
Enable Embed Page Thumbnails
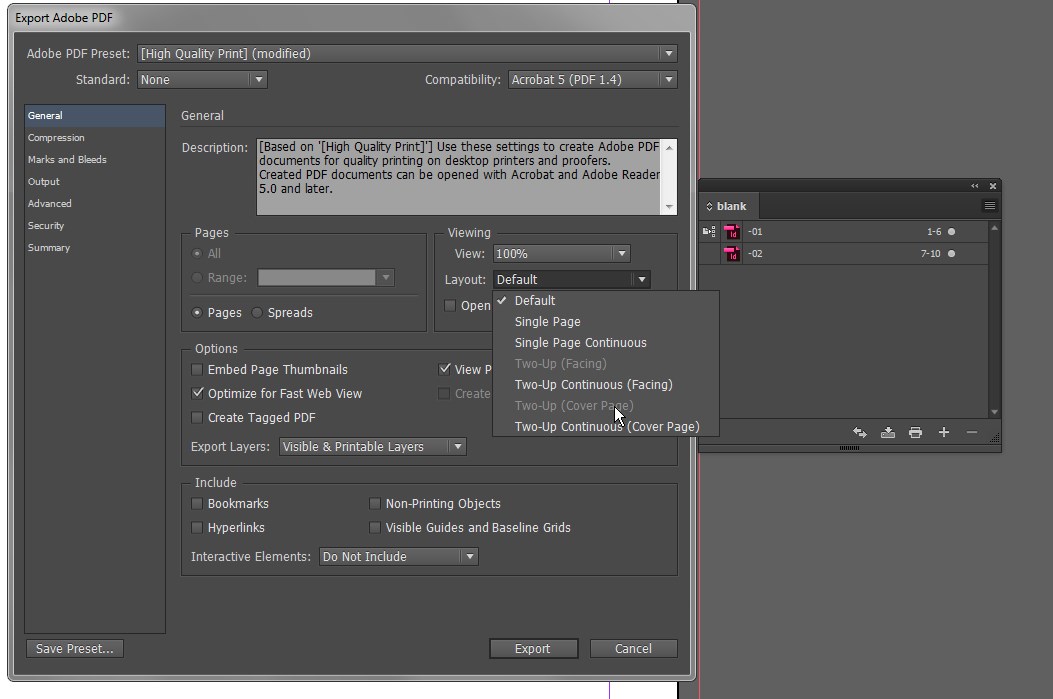pos(197,369)
